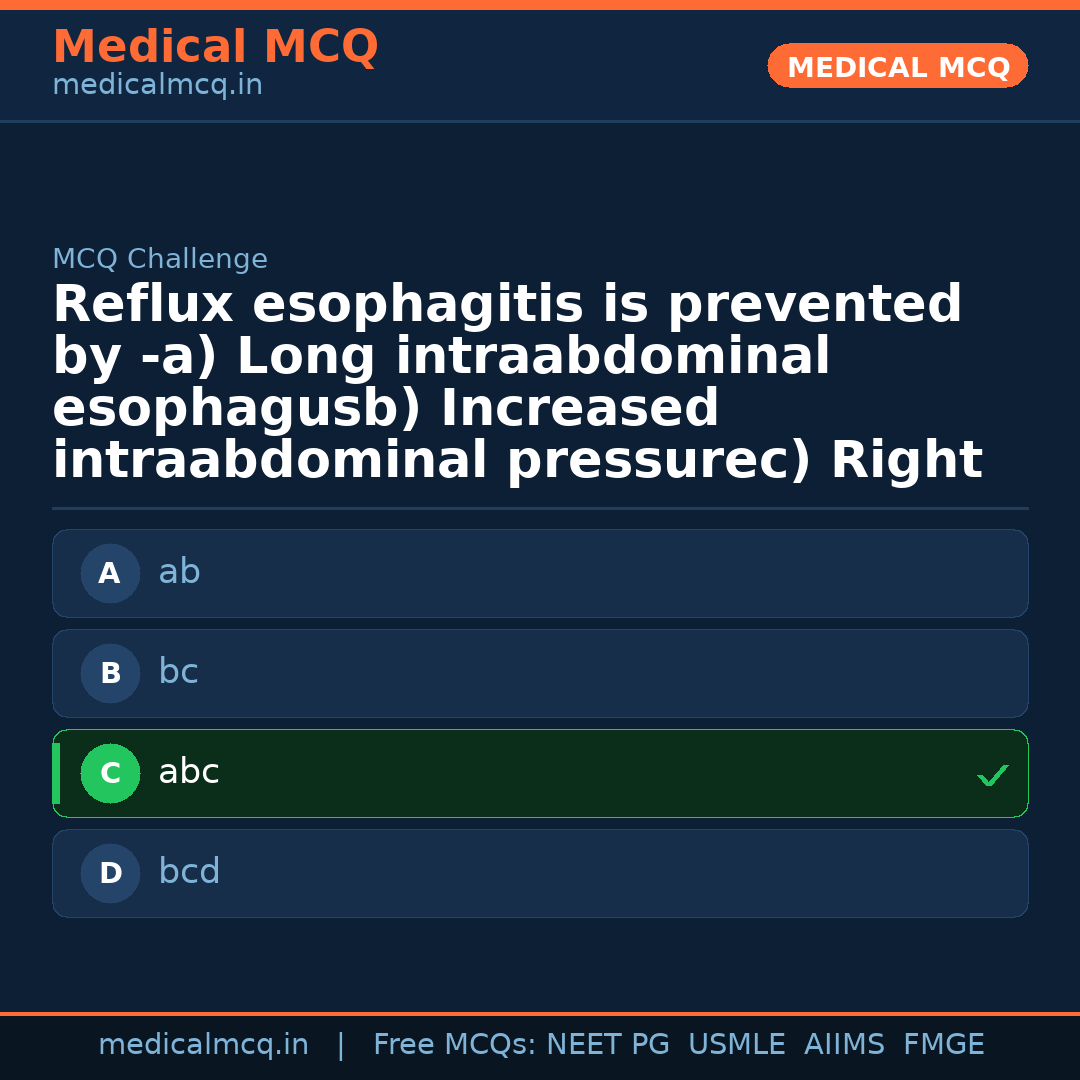
Task: Click the letter A option circle
Action: pos(110,573)
